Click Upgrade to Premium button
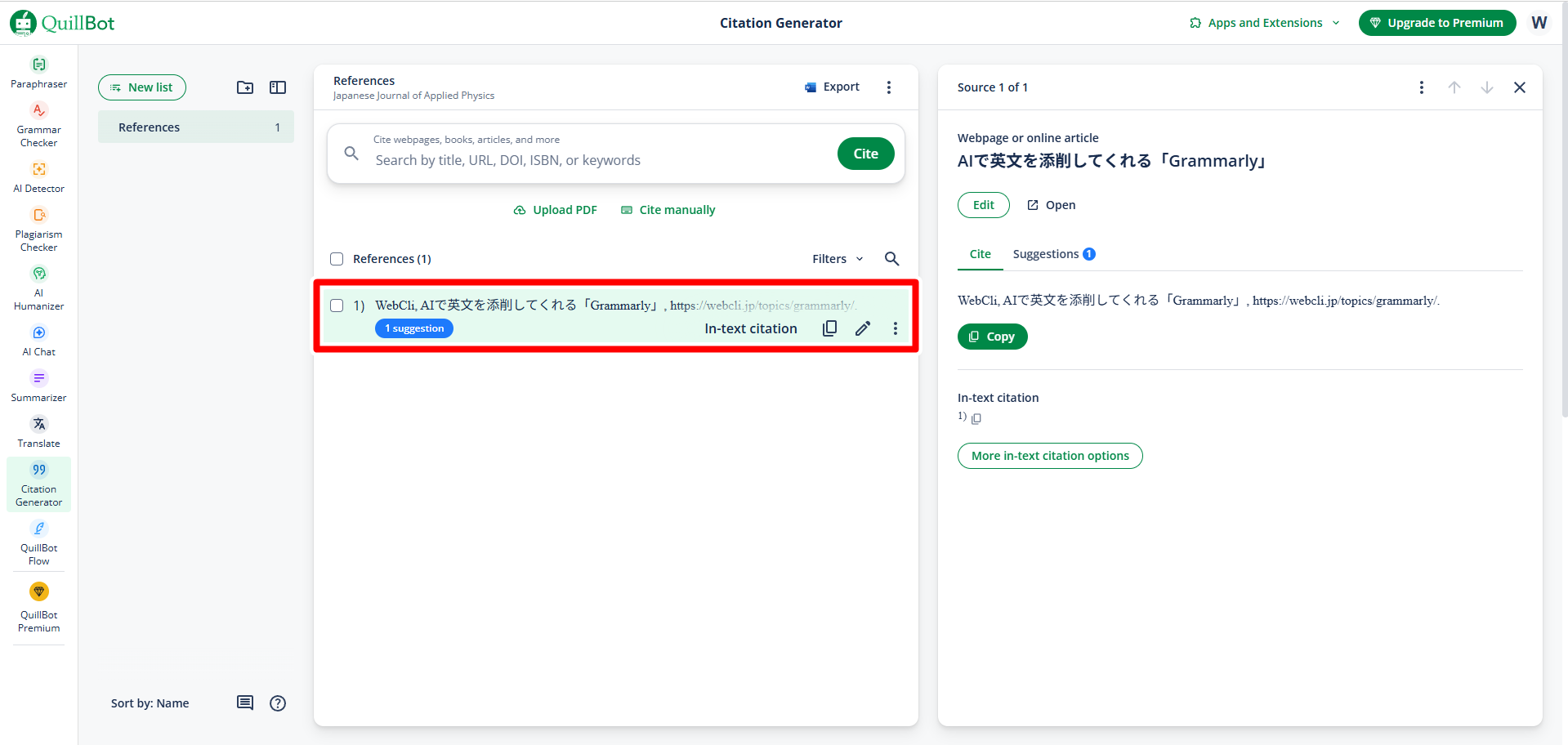The width and height of the screenshot is (1568, 745). 1437,23
